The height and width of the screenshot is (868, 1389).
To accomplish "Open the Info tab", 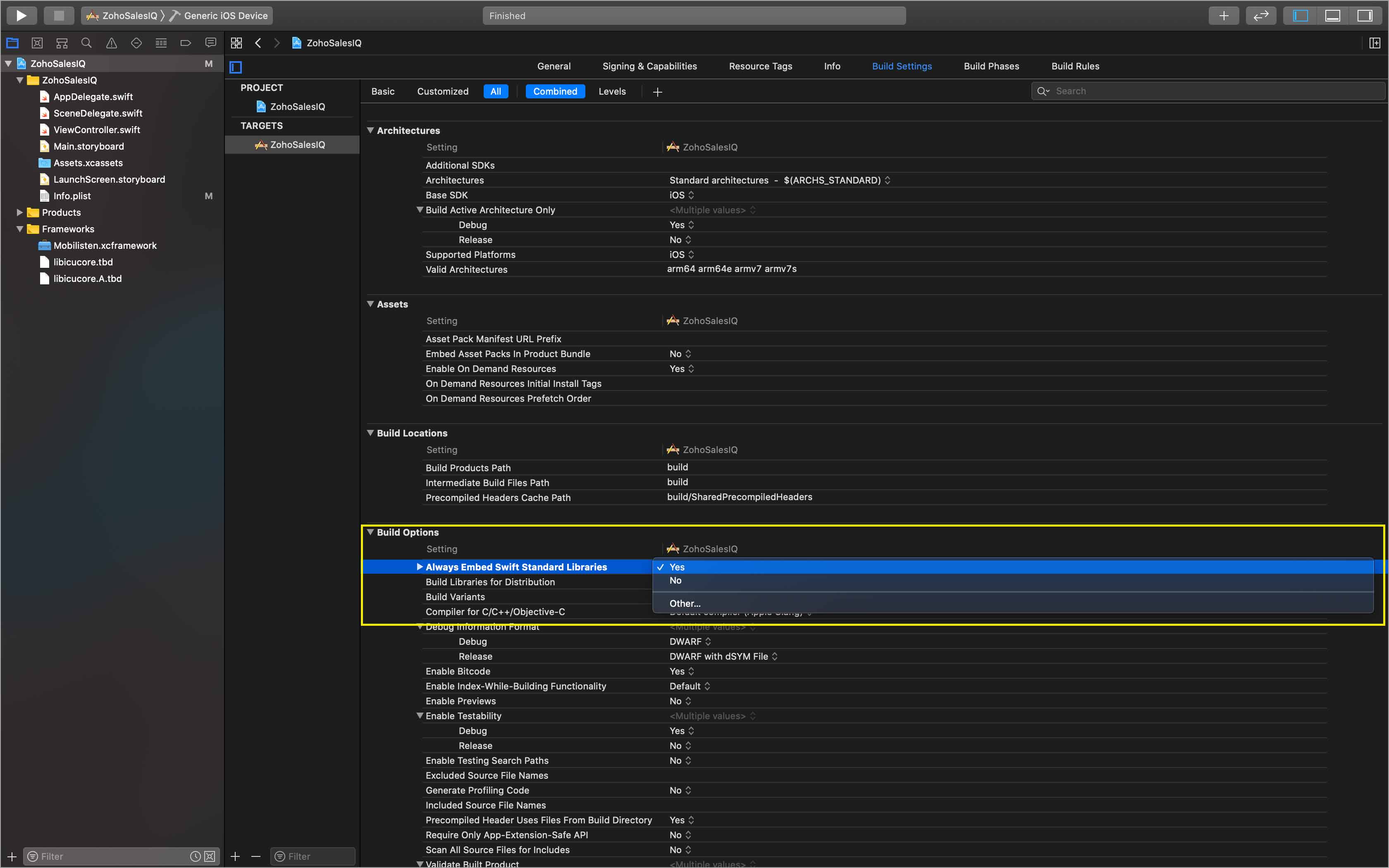I will 832,66.
